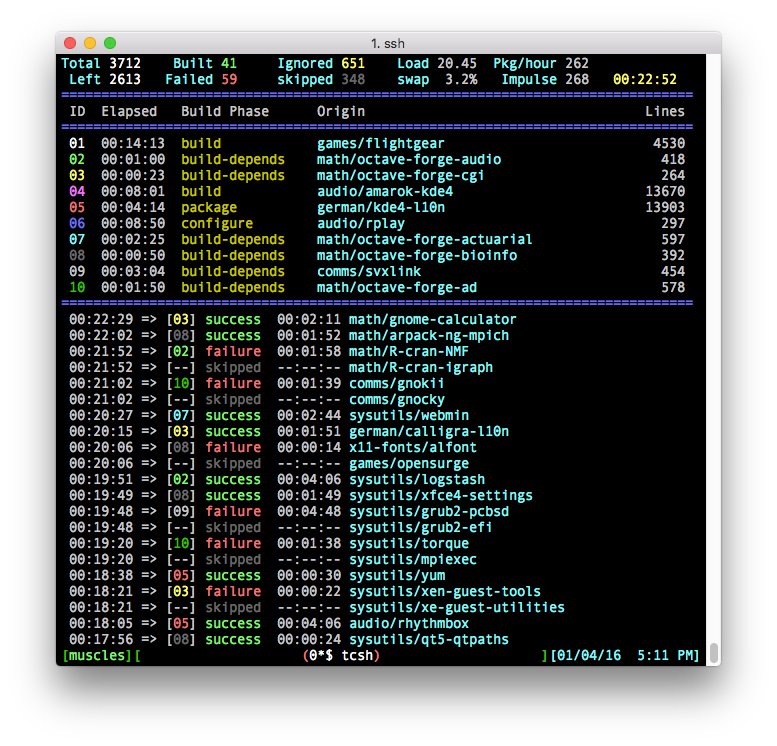Click the 'failure' status for math/R-cran-NMF

coord(233,351)
